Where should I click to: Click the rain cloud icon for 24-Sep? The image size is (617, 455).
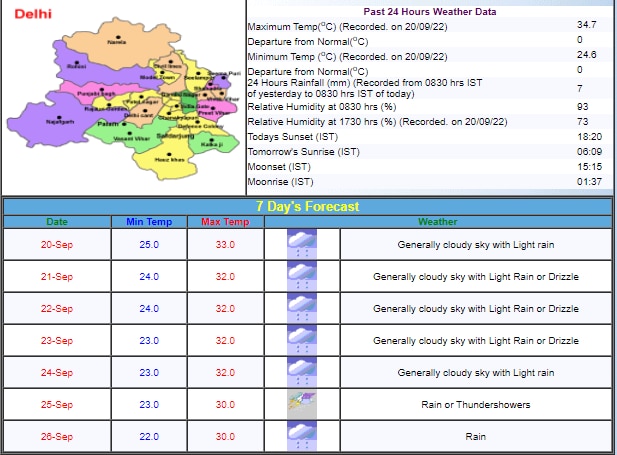(301, 372)
